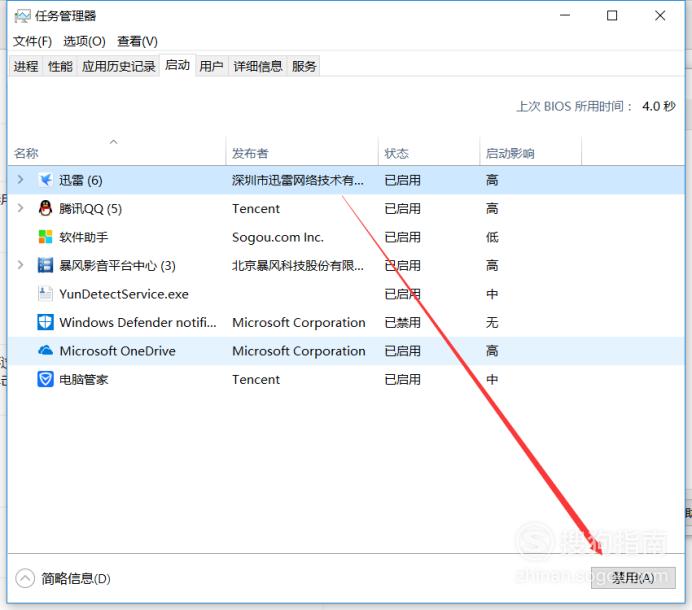Select the Windows Defender notifi... entry
692x610 pixels.
tap(138, 322)
